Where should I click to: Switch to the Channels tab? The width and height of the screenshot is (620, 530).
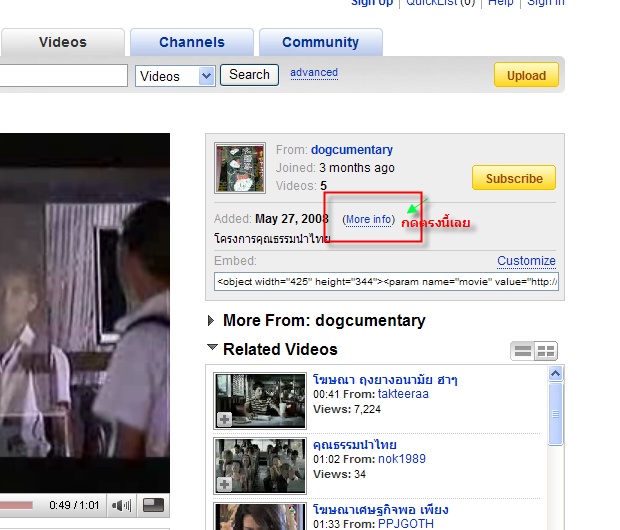[192, 42]
